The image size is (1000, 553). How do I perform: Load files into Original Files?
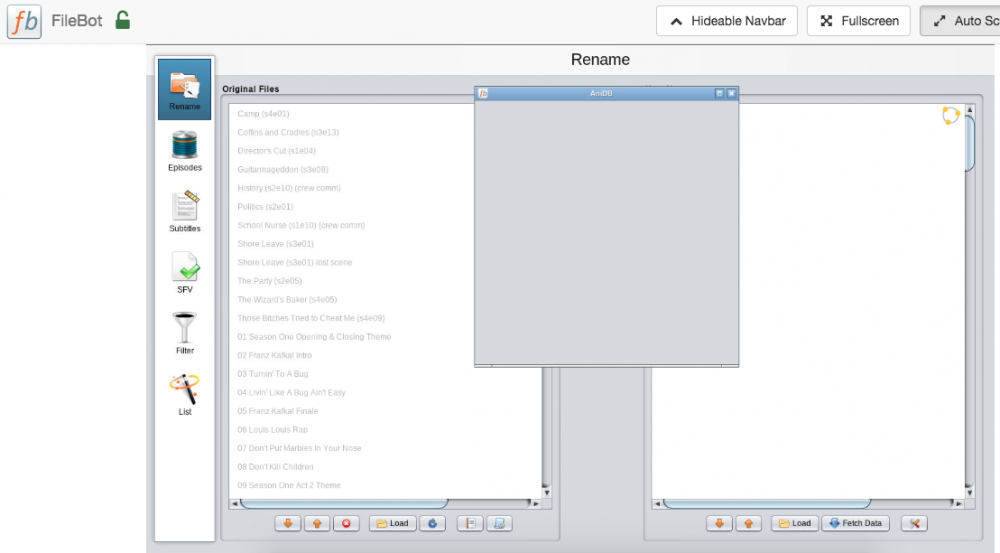tap(392, 524)
